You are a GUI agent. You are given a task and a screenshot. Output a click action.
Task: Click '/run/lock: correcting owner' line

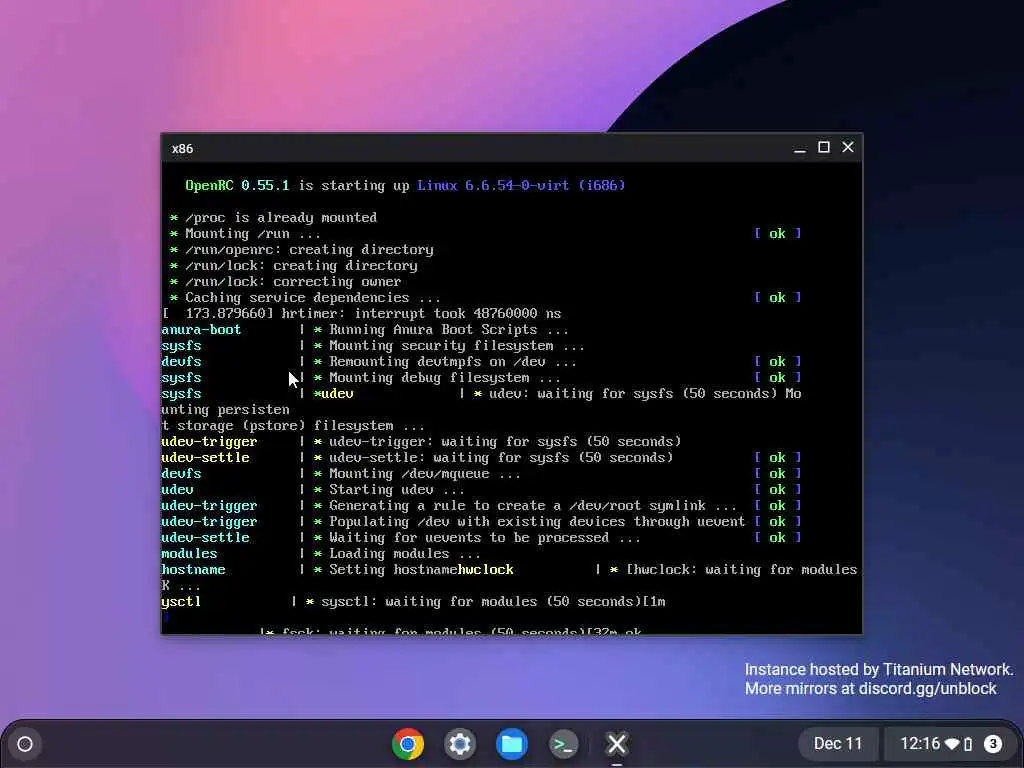(x=293, y=281)
